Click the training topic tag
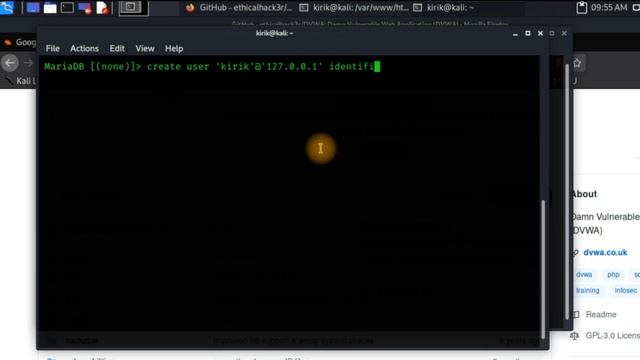The width and height of the screenshot is (640, 360). tap(587, 291)
